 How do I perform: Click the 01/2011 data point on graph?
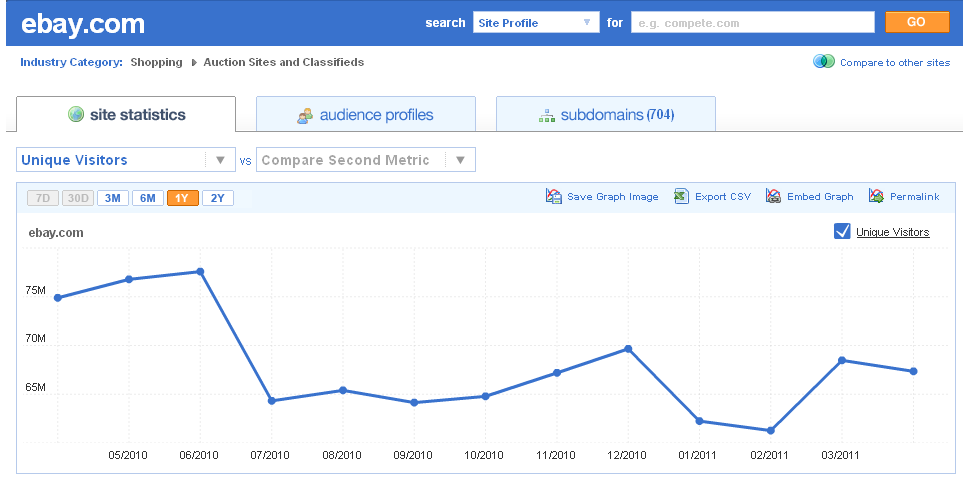click(700, 421)
